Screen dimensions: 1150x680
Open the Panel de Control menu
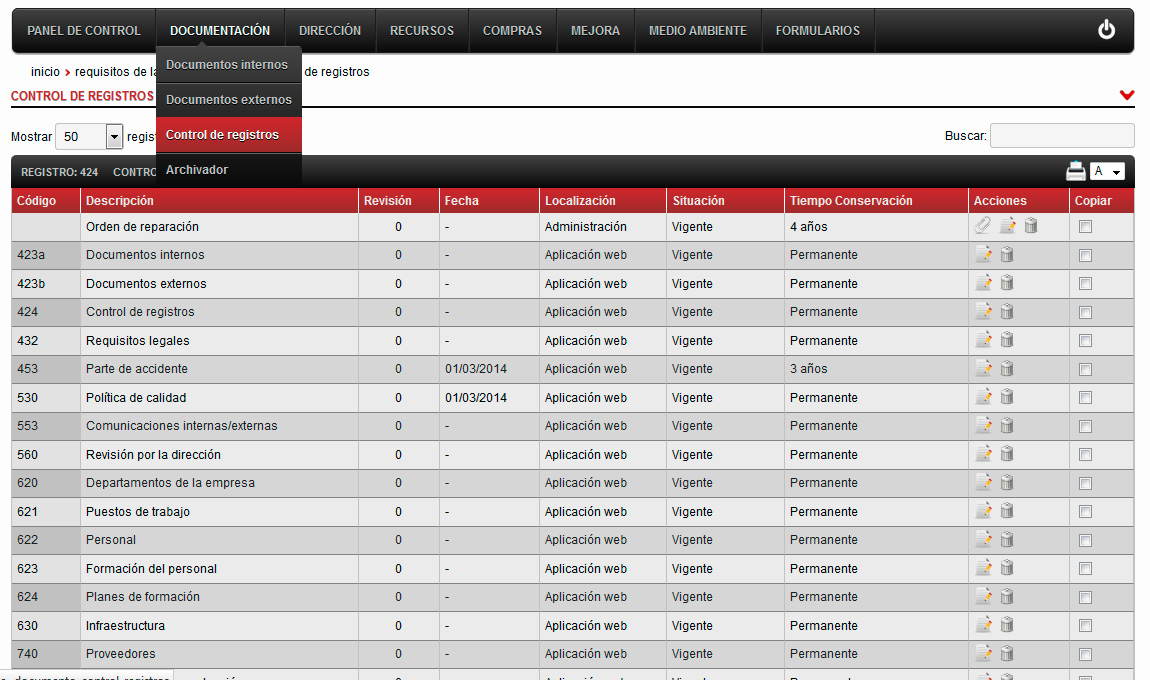click(x=84, y=31)
